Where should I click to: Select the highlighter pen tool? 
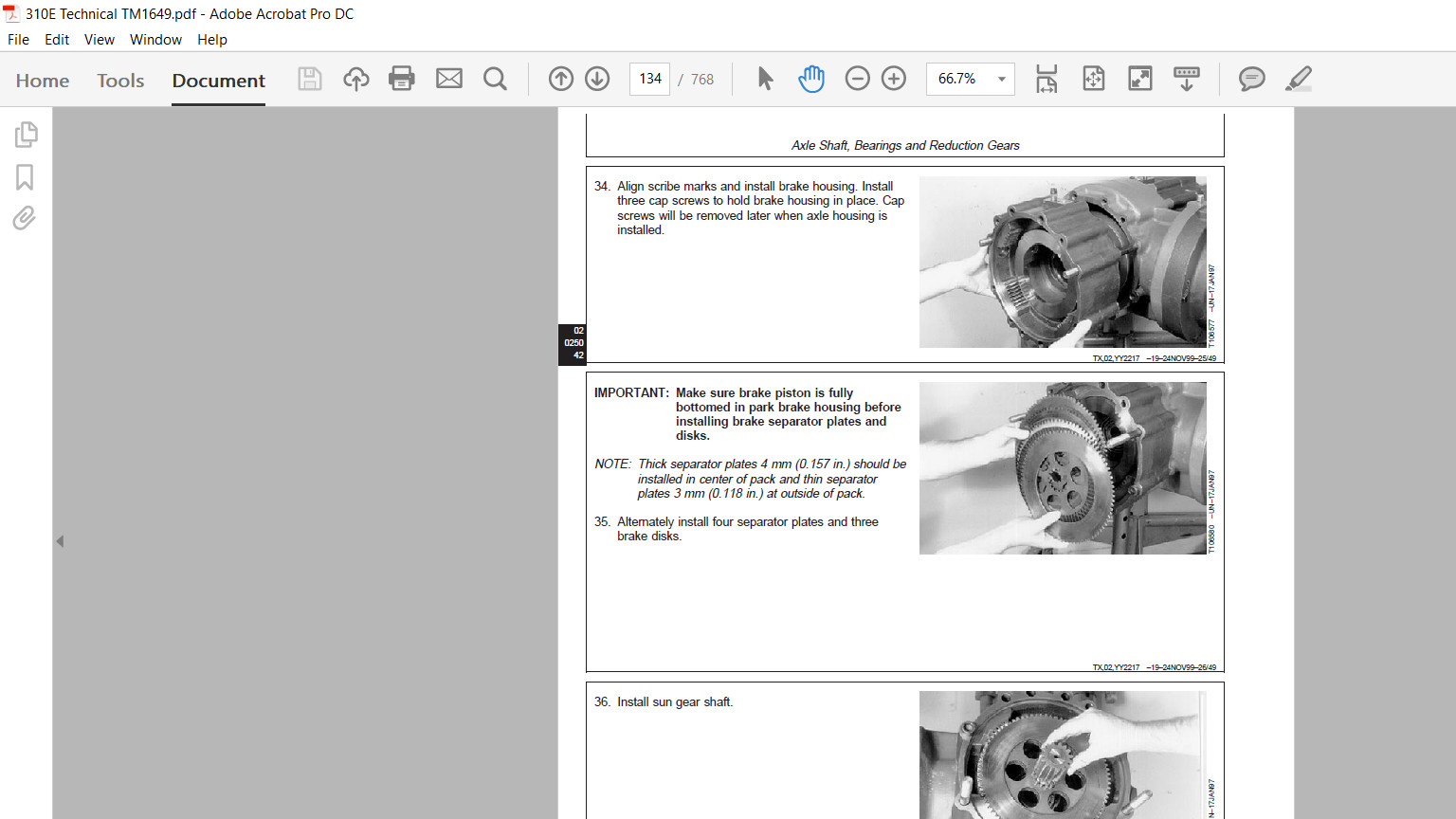coord(1299,79)
